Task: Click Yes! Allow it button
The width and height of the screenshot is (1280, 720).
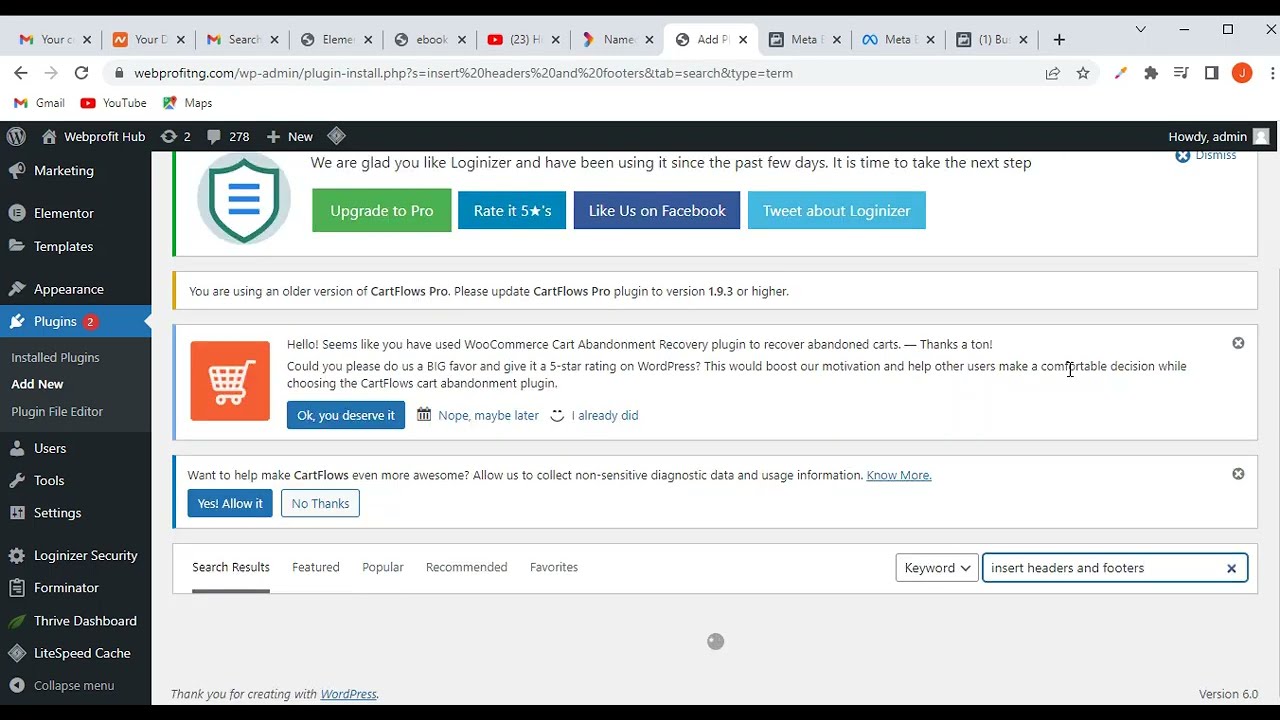Action: pos(230,503)
